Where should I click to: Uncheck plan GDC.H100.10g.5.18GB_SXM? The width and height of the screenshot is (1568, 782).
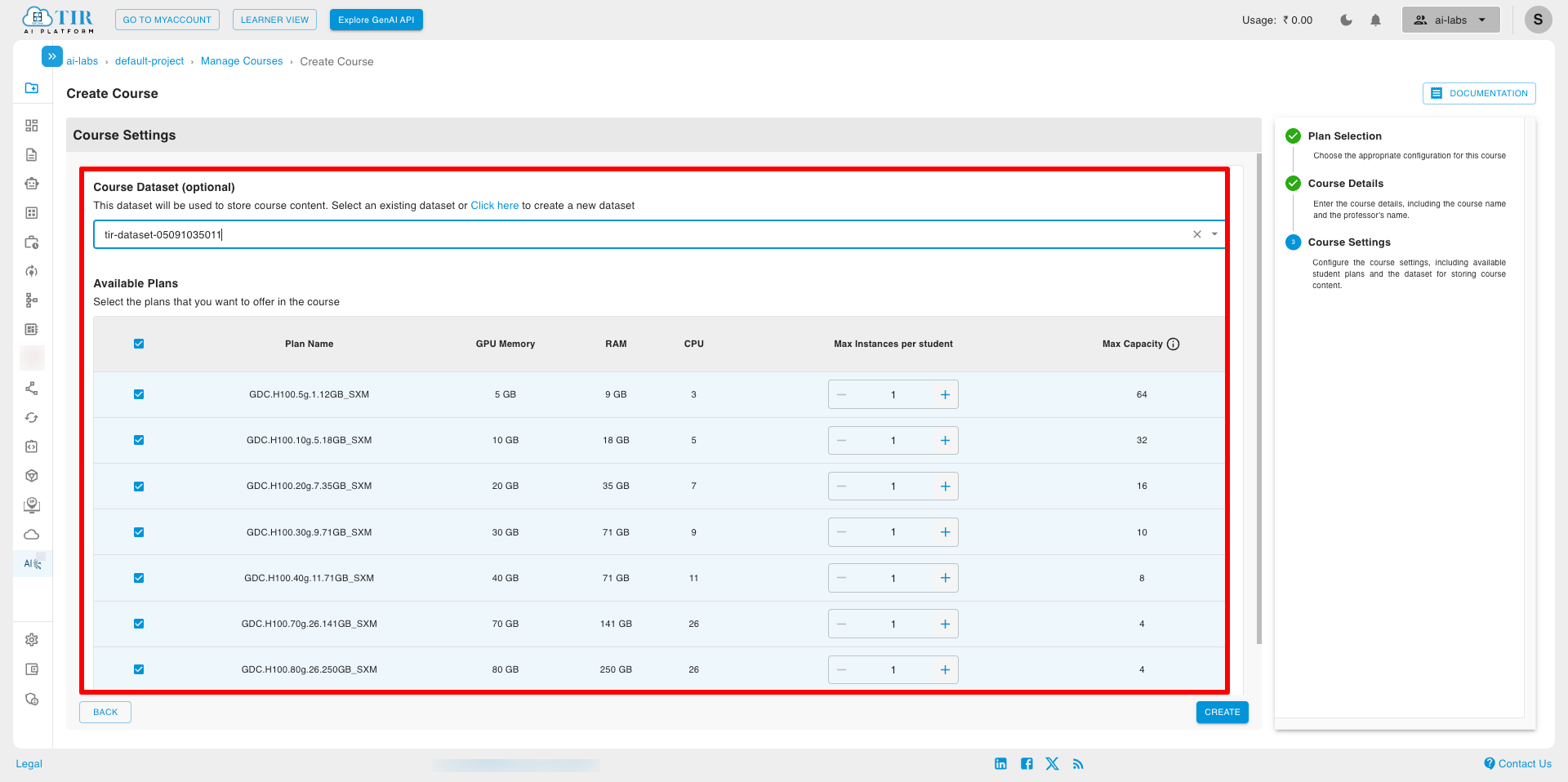(139, 440)
